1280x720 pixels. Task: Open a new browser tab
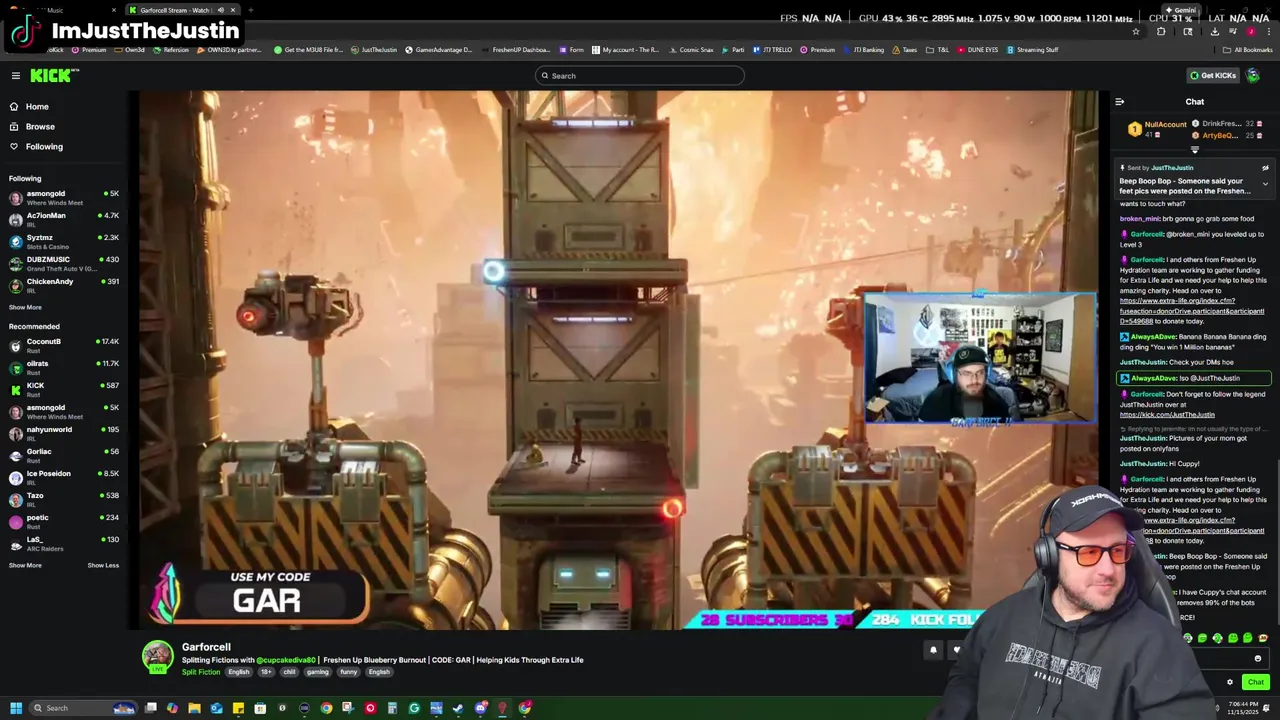[x=250, y=10]
